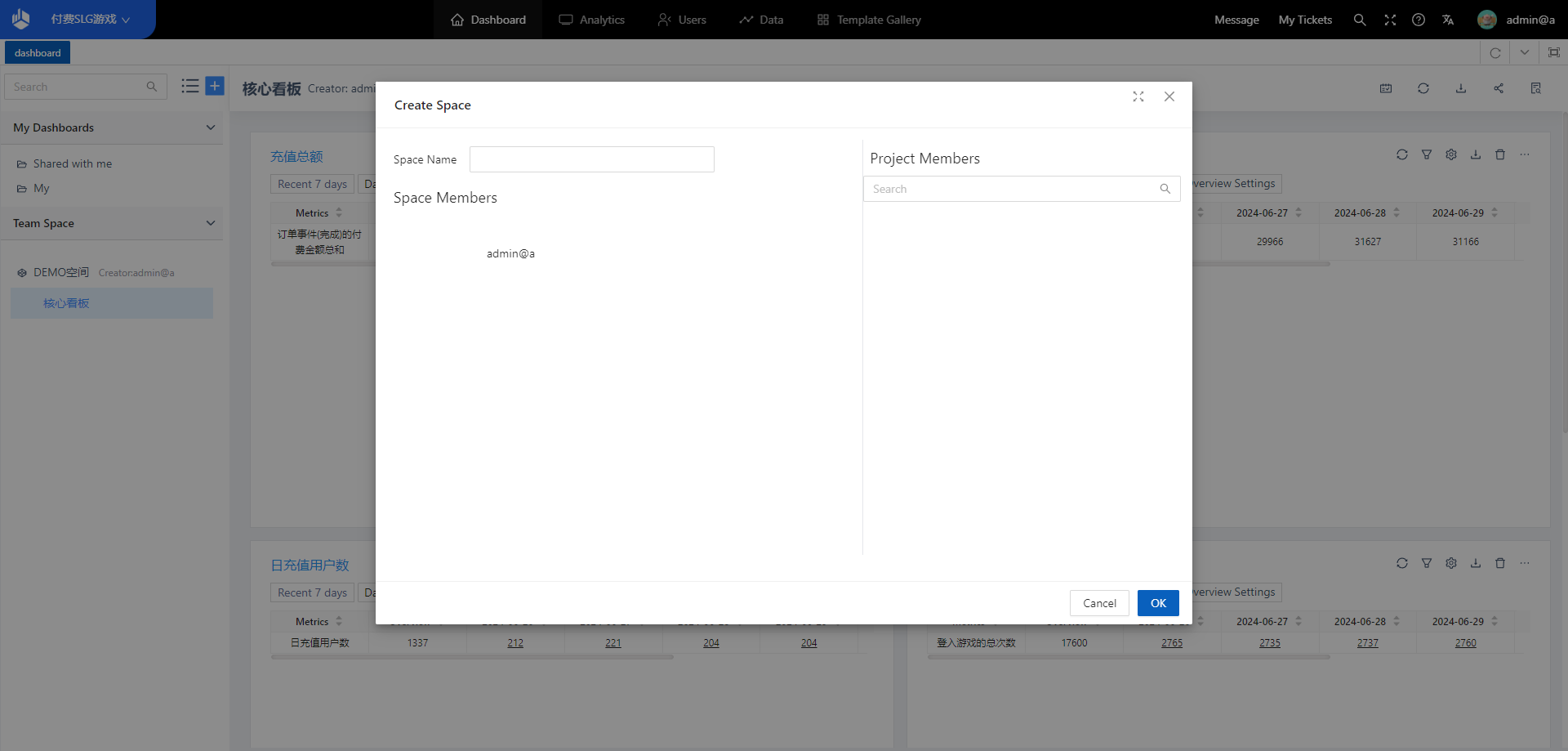Screen dimensions: 1568x751
Task: Click the Project Members search field
Action: point(1013,189)
